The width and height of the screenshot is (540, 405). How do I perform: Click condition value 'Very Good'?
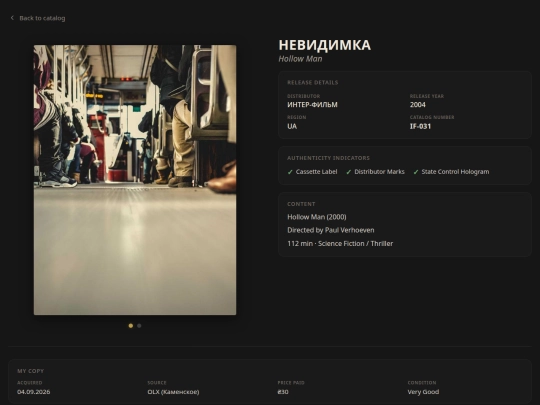coord(423,392)
